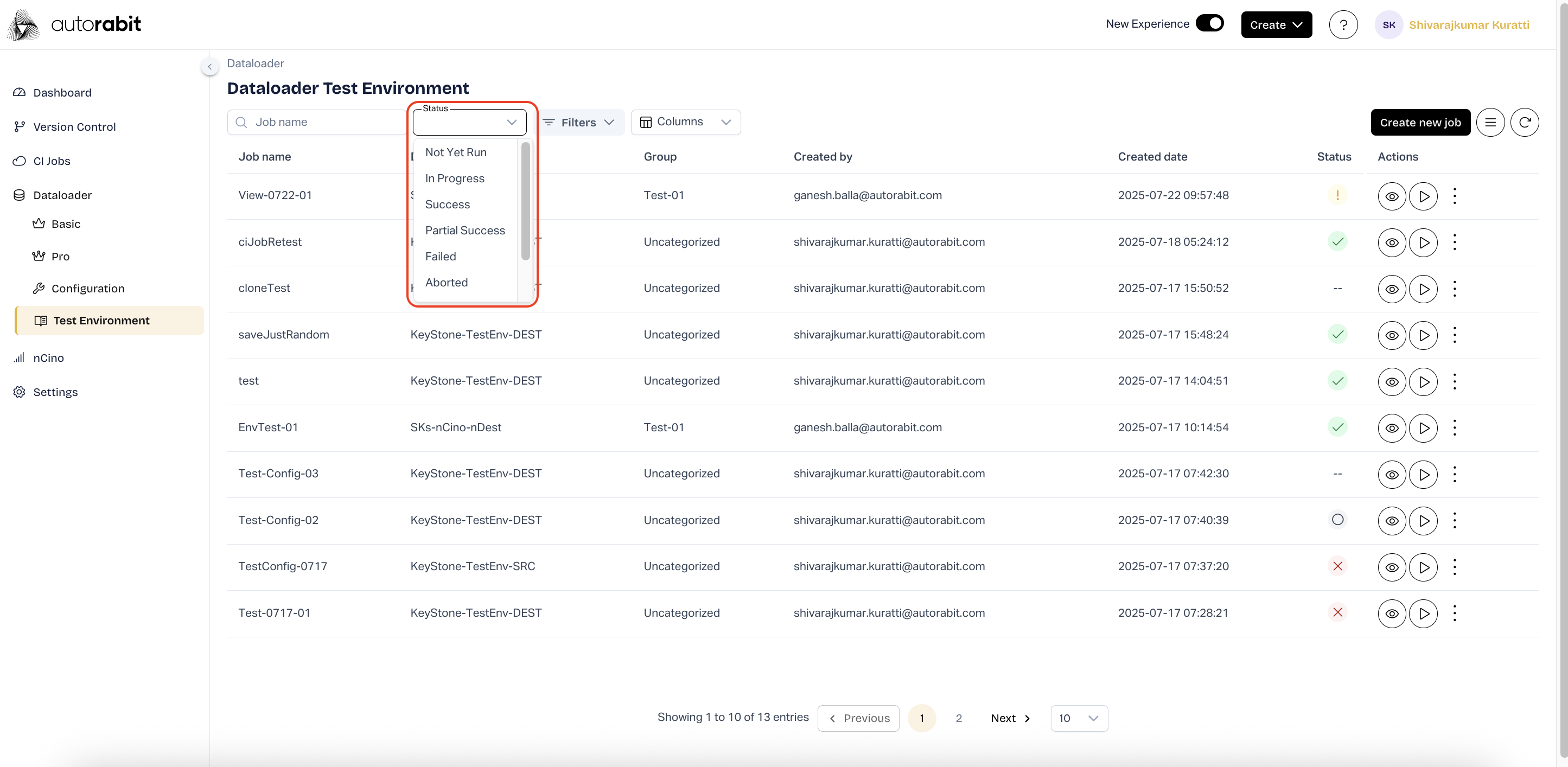Click the help question mark icon

[x=1343, y=25]
